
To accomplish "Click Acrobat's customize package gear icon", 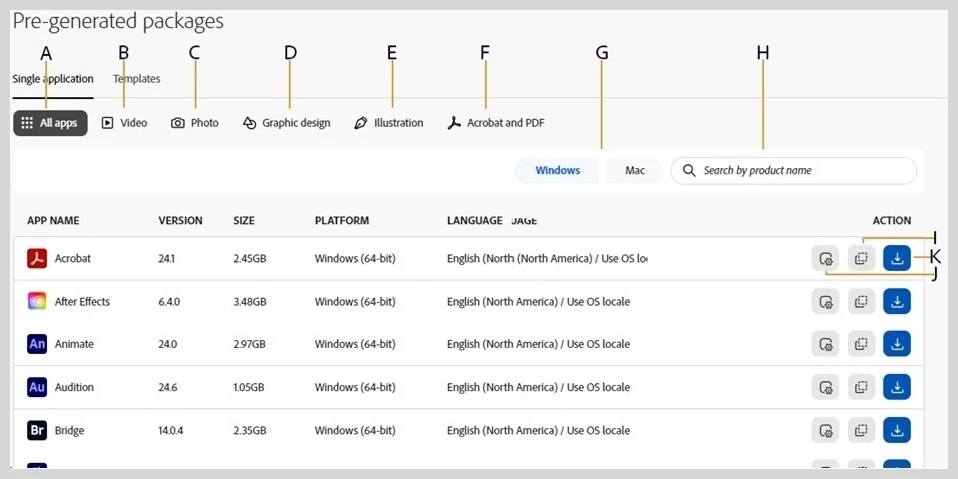I will click(x=825, y=258).
